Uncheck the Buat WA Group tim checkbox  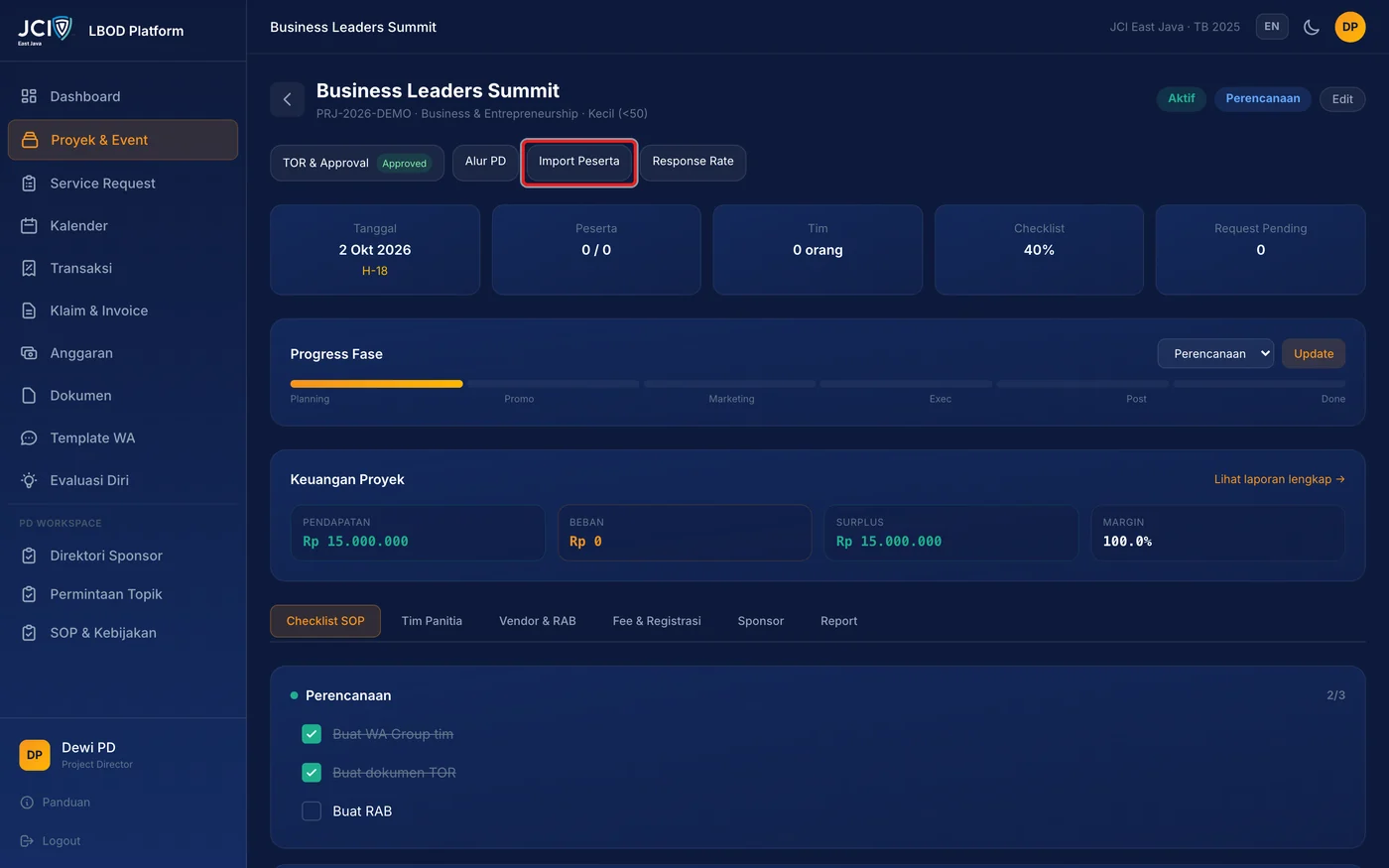point(312,734)
